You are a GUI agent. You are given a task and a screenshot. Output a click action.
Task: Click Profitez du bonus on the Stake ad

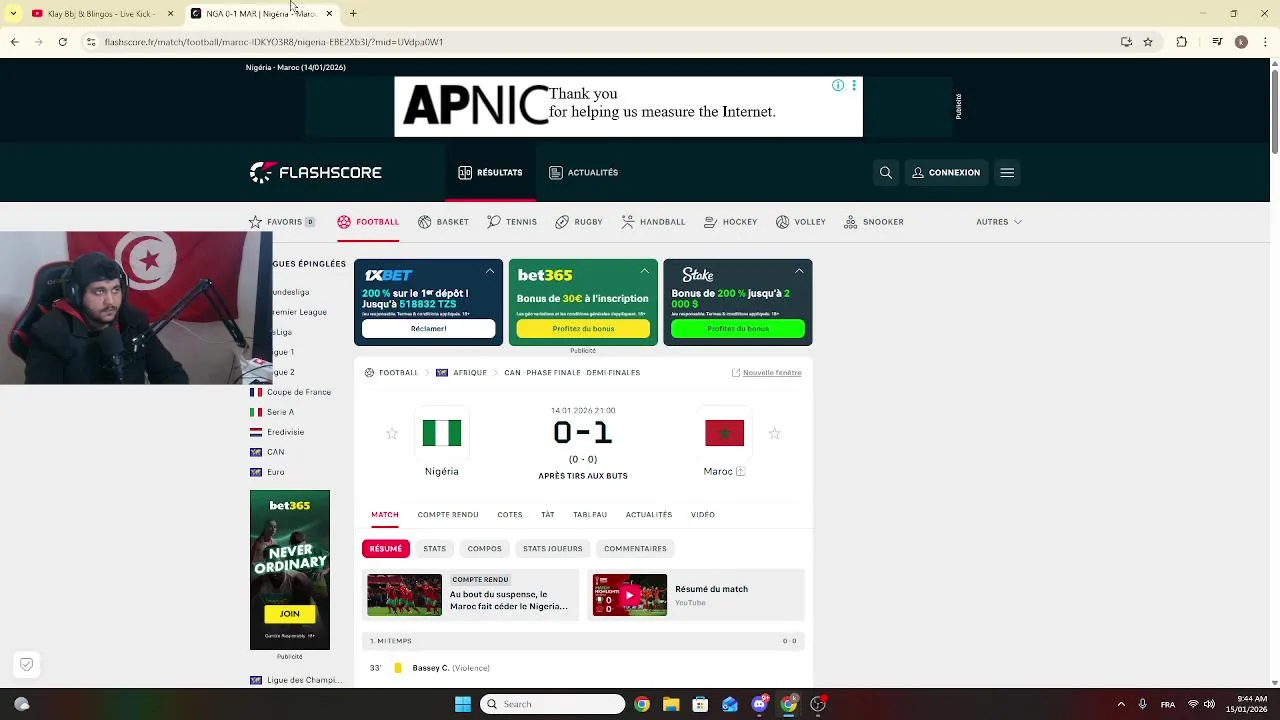click(738, 329)
